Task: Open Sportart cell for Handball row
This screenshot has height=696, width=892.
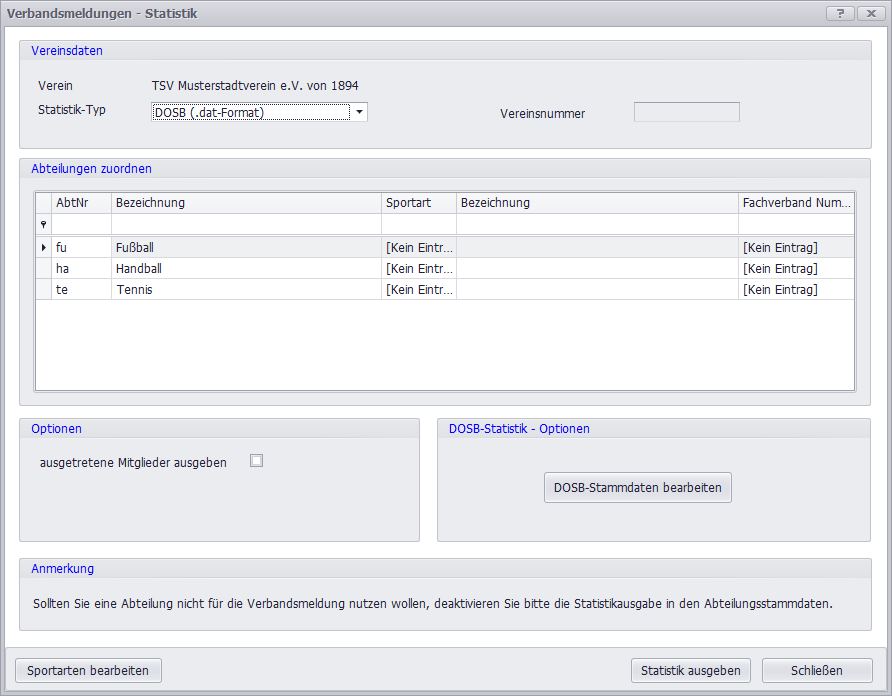Action: pos(418,269)
